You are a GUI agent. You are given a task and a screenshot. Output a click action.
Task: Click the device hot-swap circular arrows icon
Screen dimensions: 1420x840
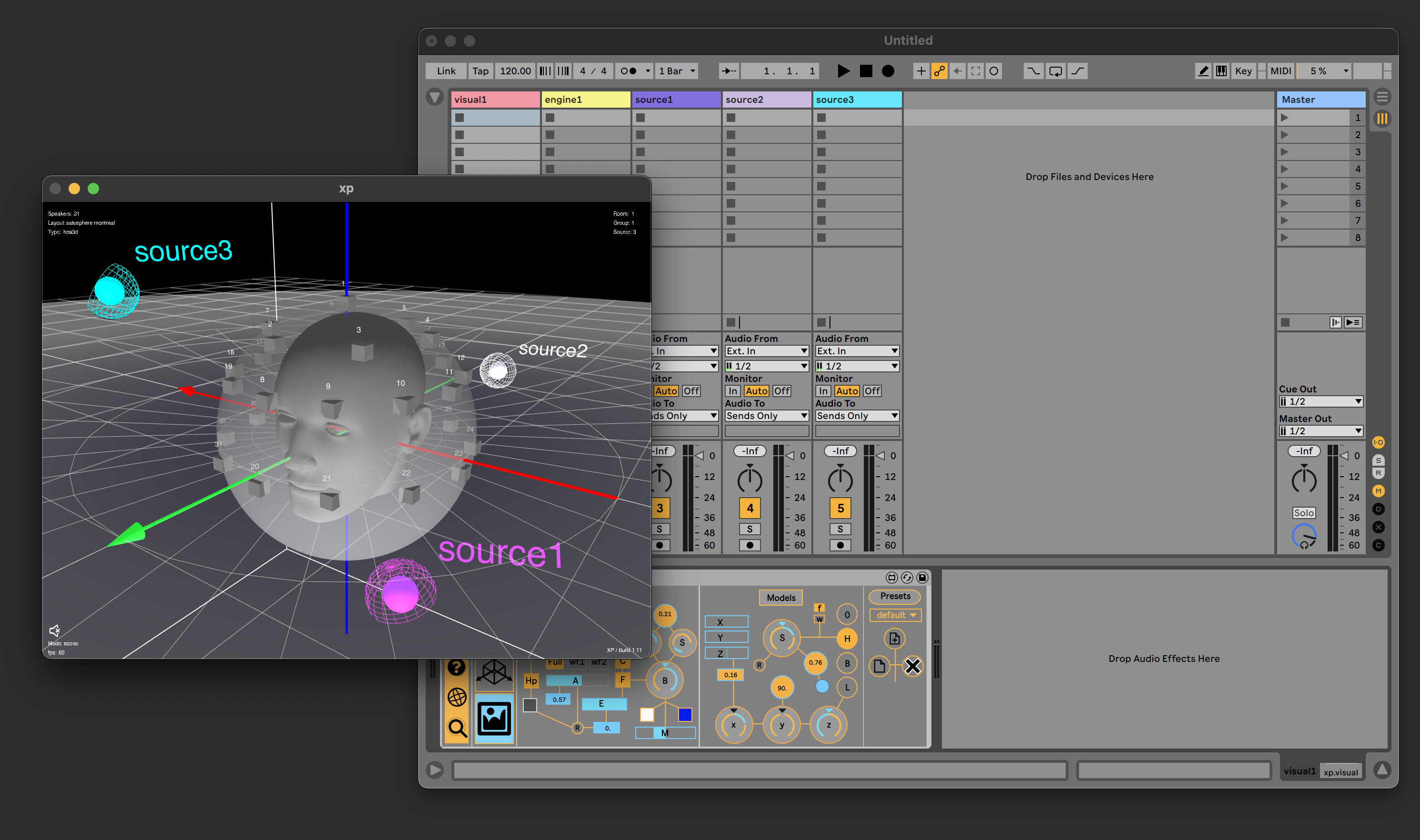(907, 577)
